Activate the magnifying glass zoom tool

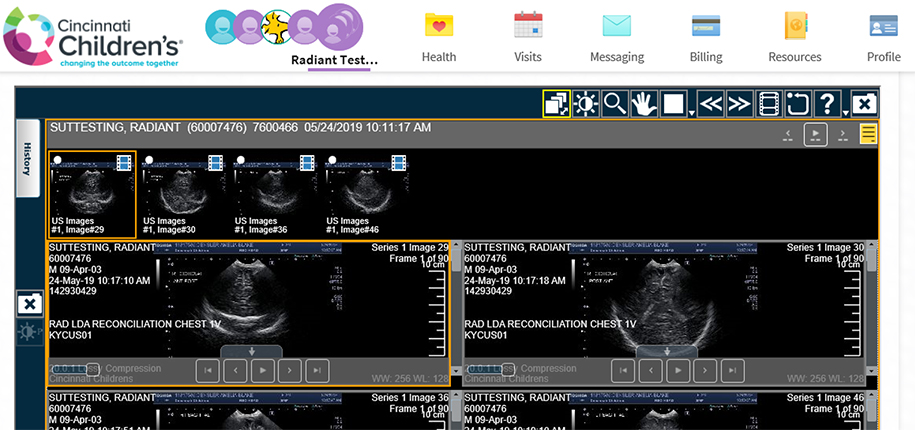point(615,104)
